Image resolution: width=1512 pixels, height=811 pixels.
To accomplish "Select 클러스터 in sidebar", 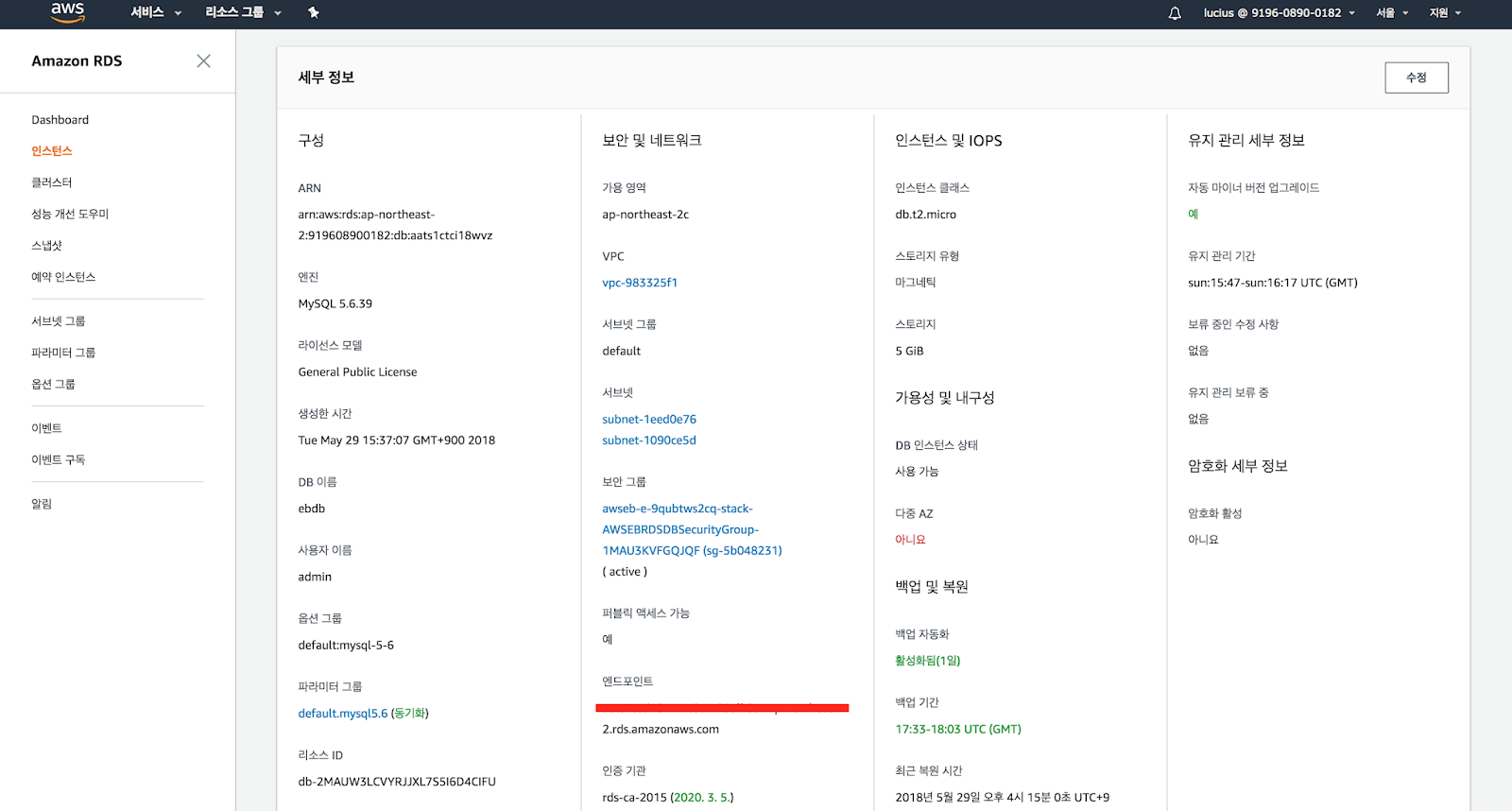I will tap(52, 182).
